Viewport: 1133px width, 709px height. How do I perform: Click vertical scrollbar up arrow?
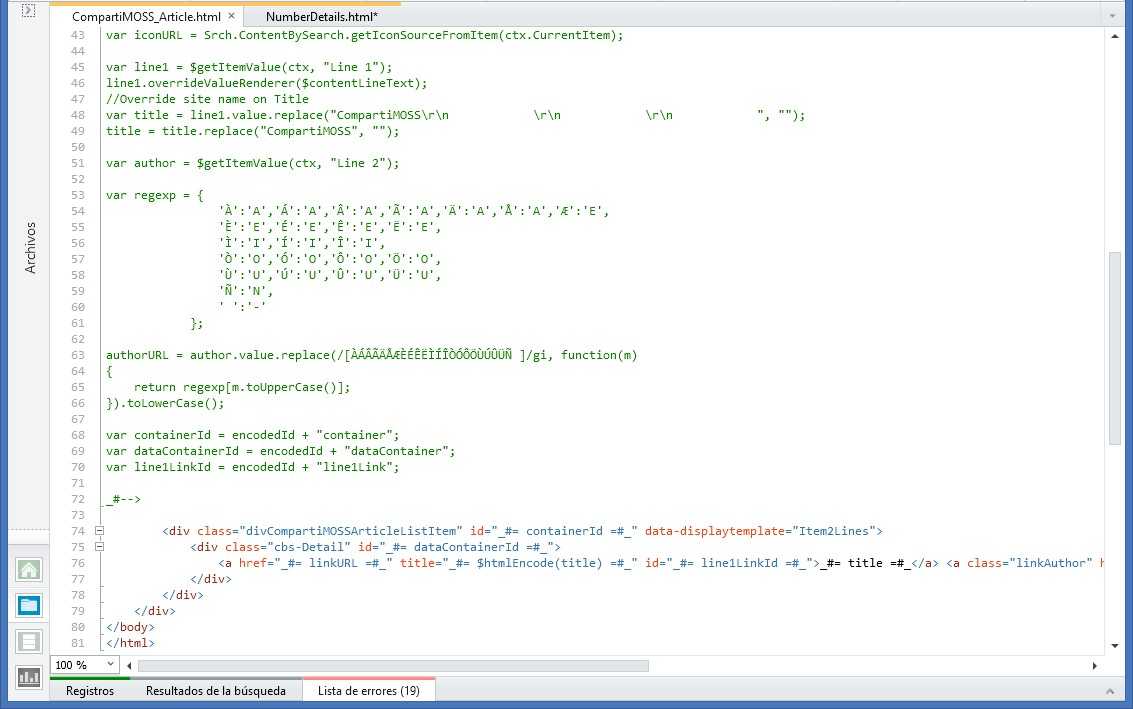click(1115, 35)
